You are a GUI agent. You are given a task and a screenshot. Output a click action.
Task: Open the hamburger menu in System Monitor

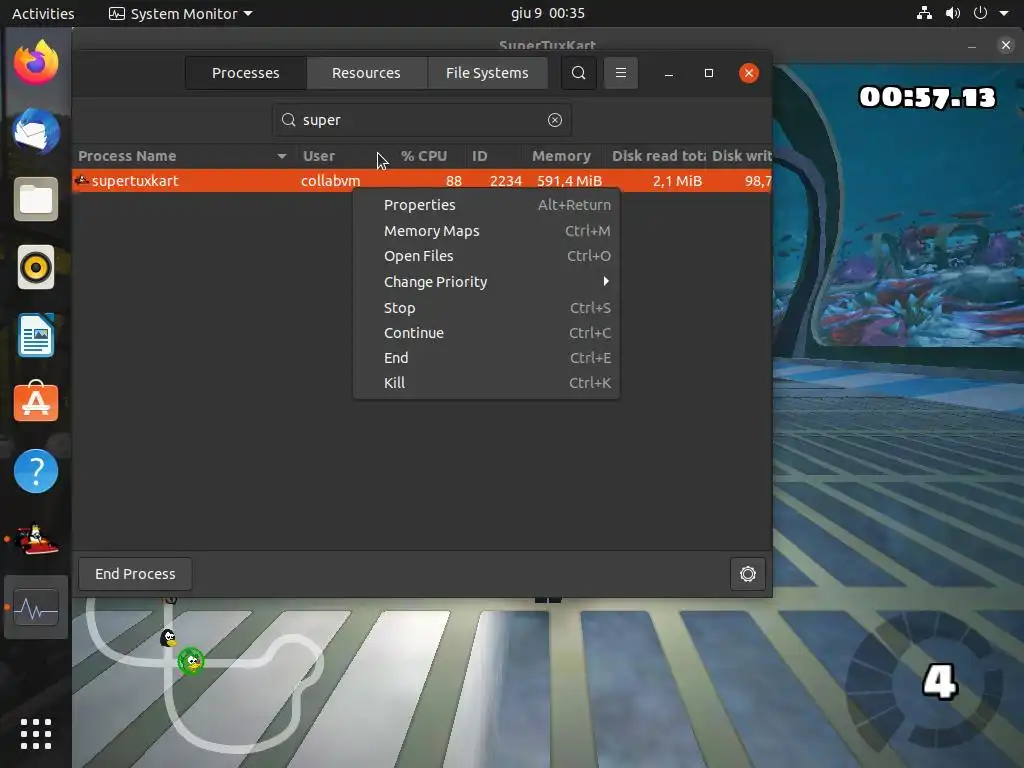pyautogui.click(x=621, y=72)
